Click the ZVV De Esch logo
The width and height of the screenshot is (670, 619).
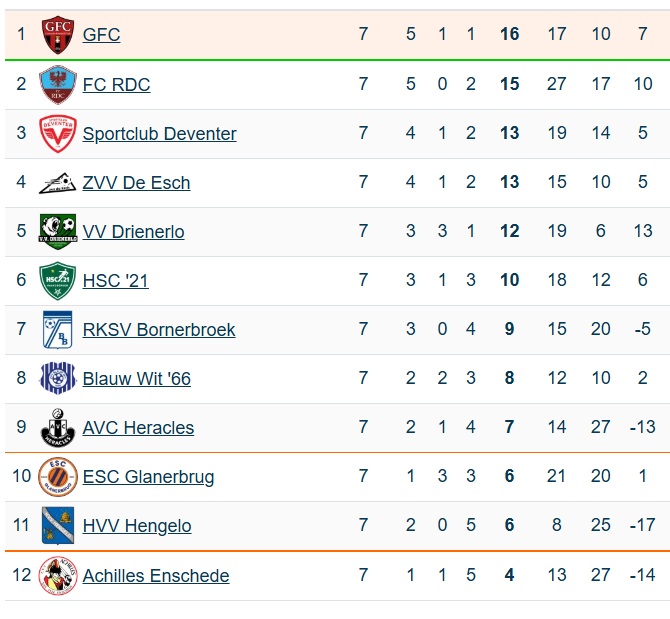click(x=57, y=183)
